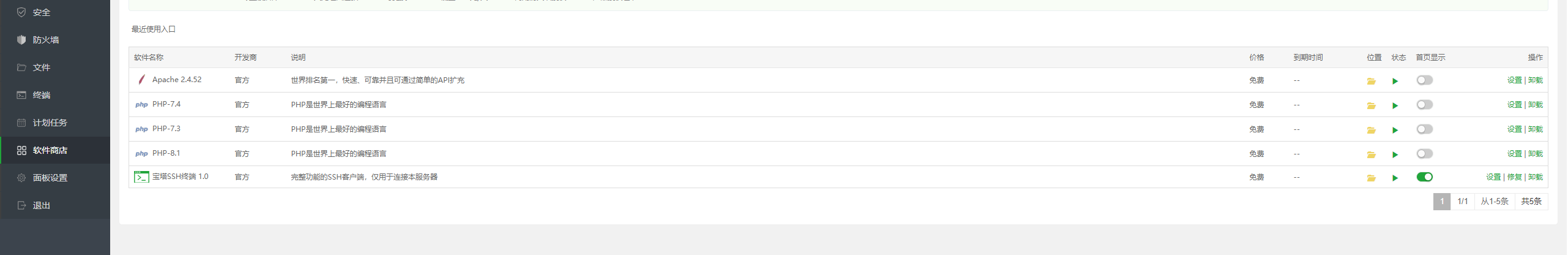Open the Apache 2.4.52 folder location icon

[1371, 81]
